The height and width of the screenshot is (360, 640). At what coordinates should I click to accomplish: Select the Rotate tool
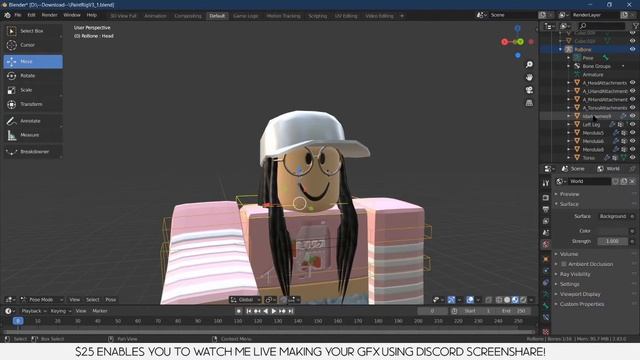click(x=33, y=76)
